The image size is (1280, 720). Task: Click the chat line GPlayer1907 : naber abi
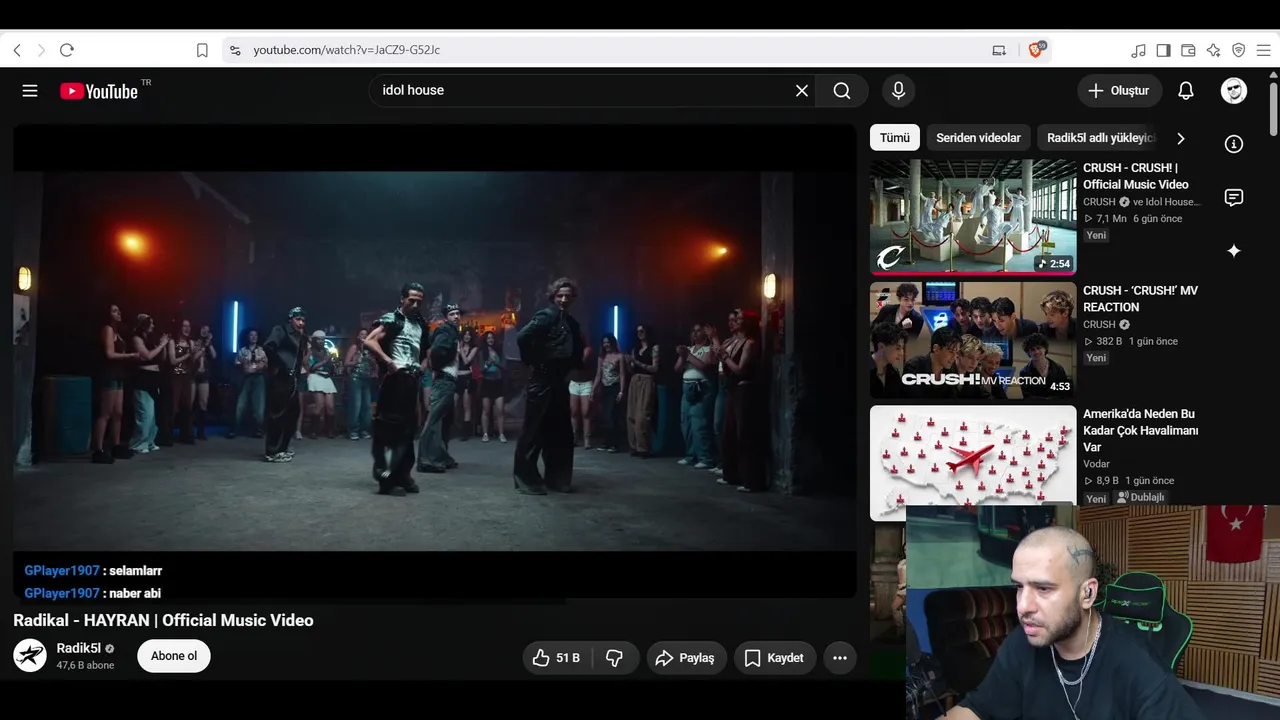click(93, 593)
